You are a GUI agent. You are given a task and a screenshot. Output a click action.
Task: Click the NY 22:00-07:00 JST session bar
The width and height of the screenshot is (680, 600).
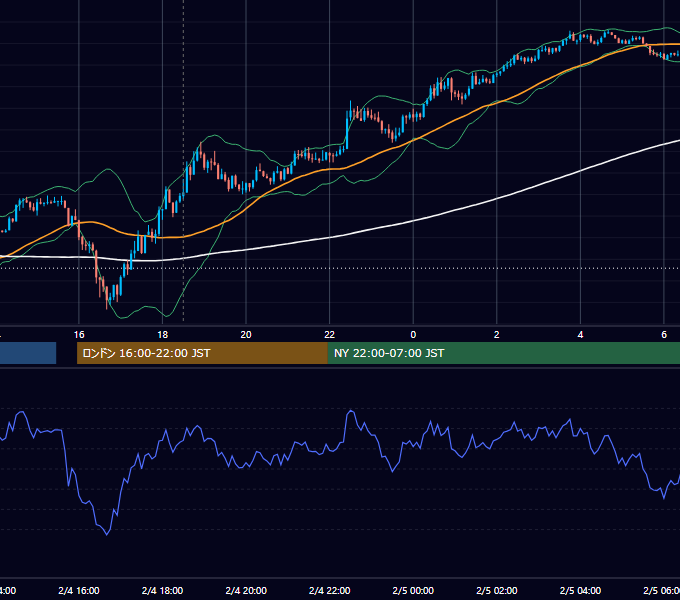(503, 353)
